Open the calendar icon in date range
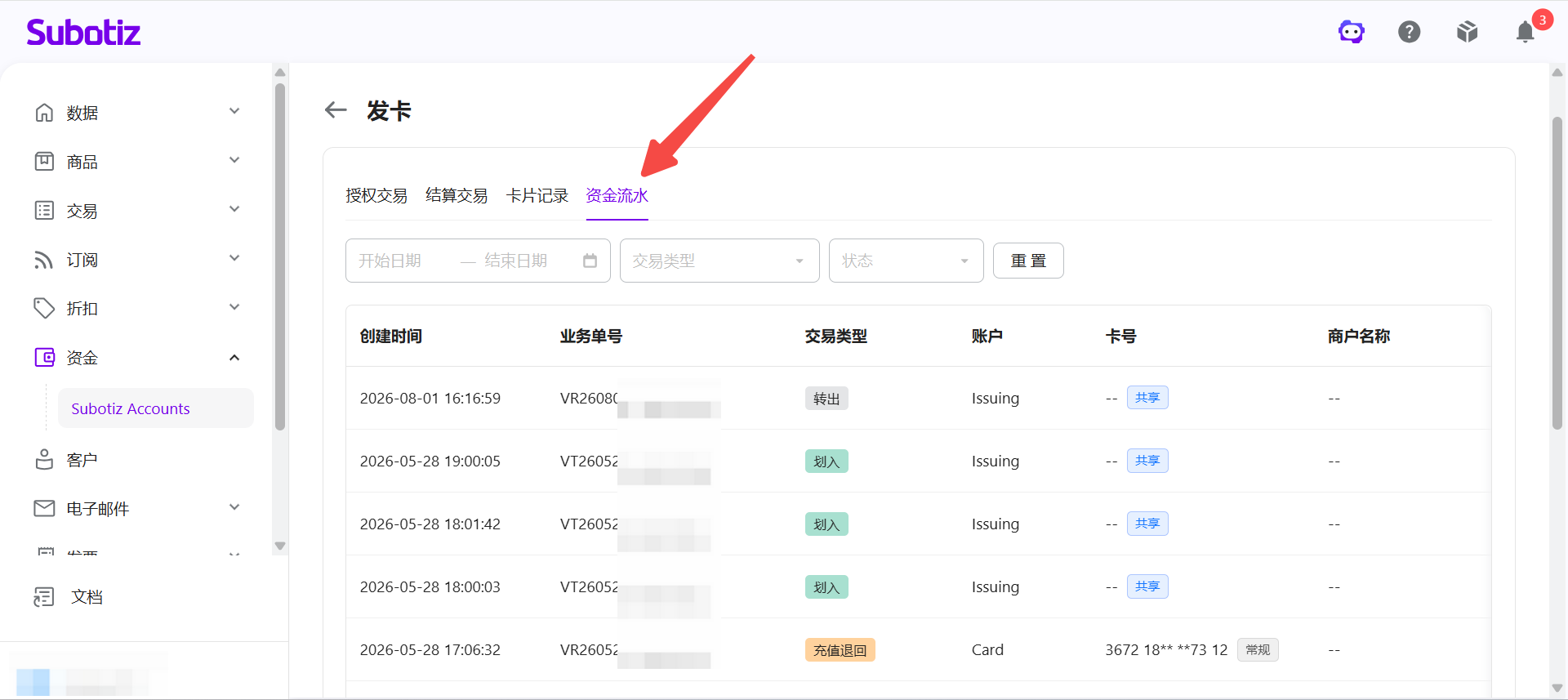 pos(590,261)
